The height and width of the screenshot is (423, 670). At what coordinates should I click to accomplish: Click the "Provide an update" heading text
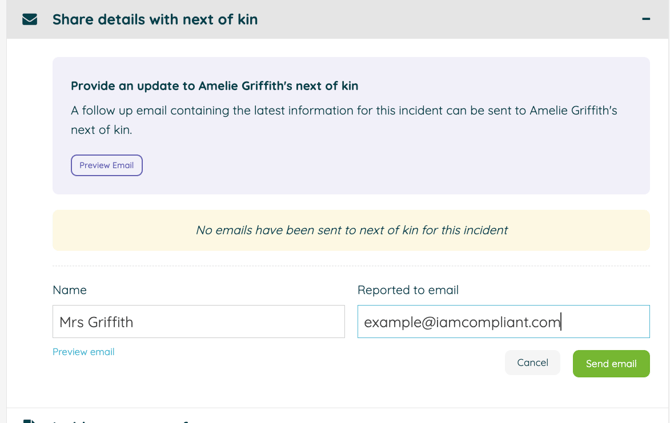click(214, 86)
